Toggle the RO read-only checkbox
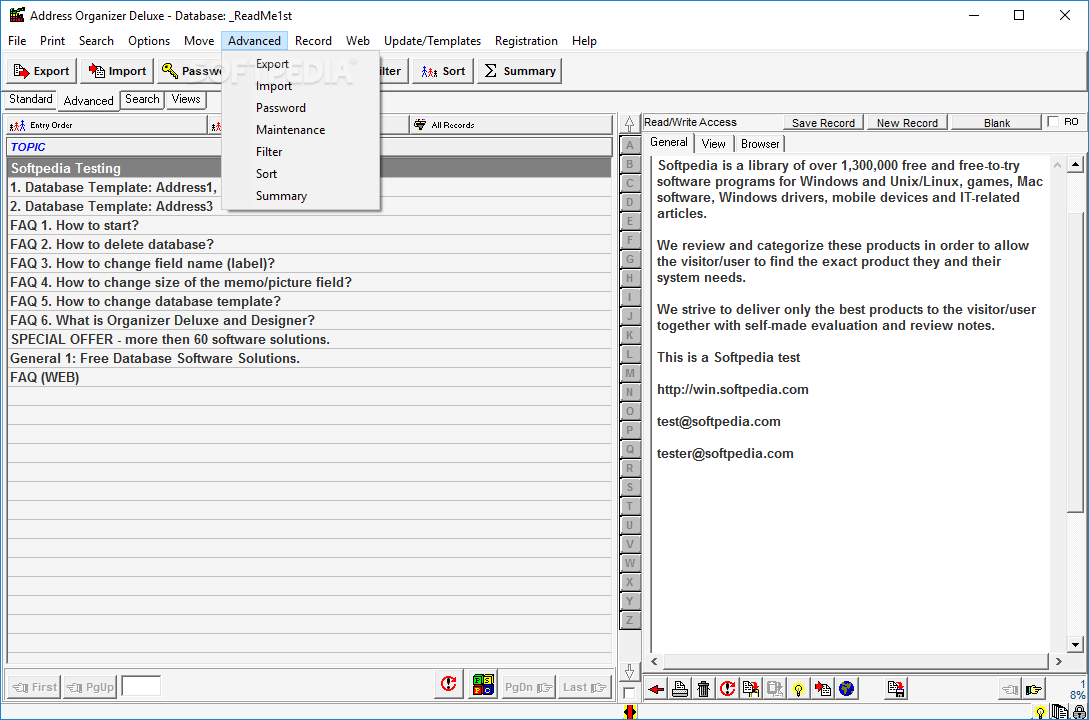 pyautogui.click(x=1053, y=122)
